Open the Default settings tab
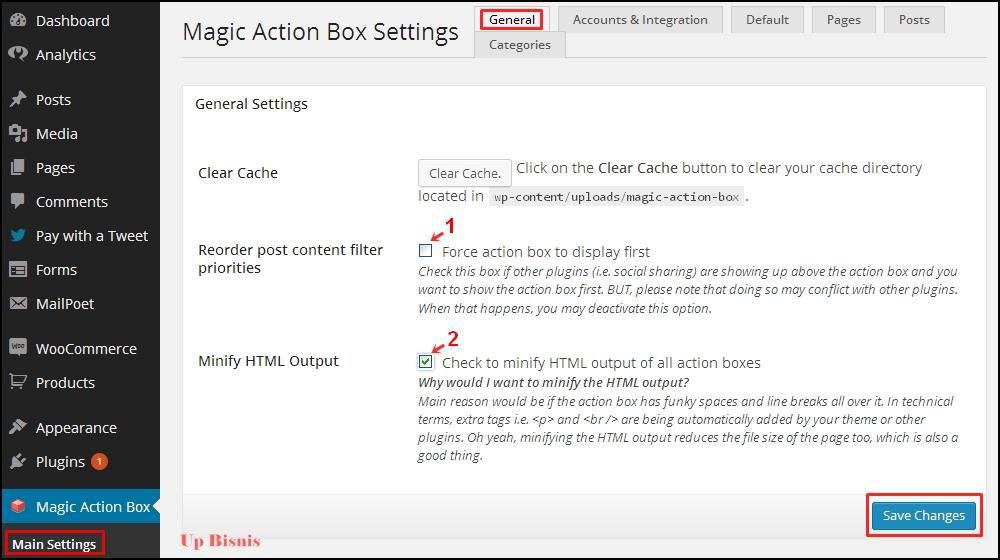The width and height of the screenshot is (1000, 560). [767, 20]
